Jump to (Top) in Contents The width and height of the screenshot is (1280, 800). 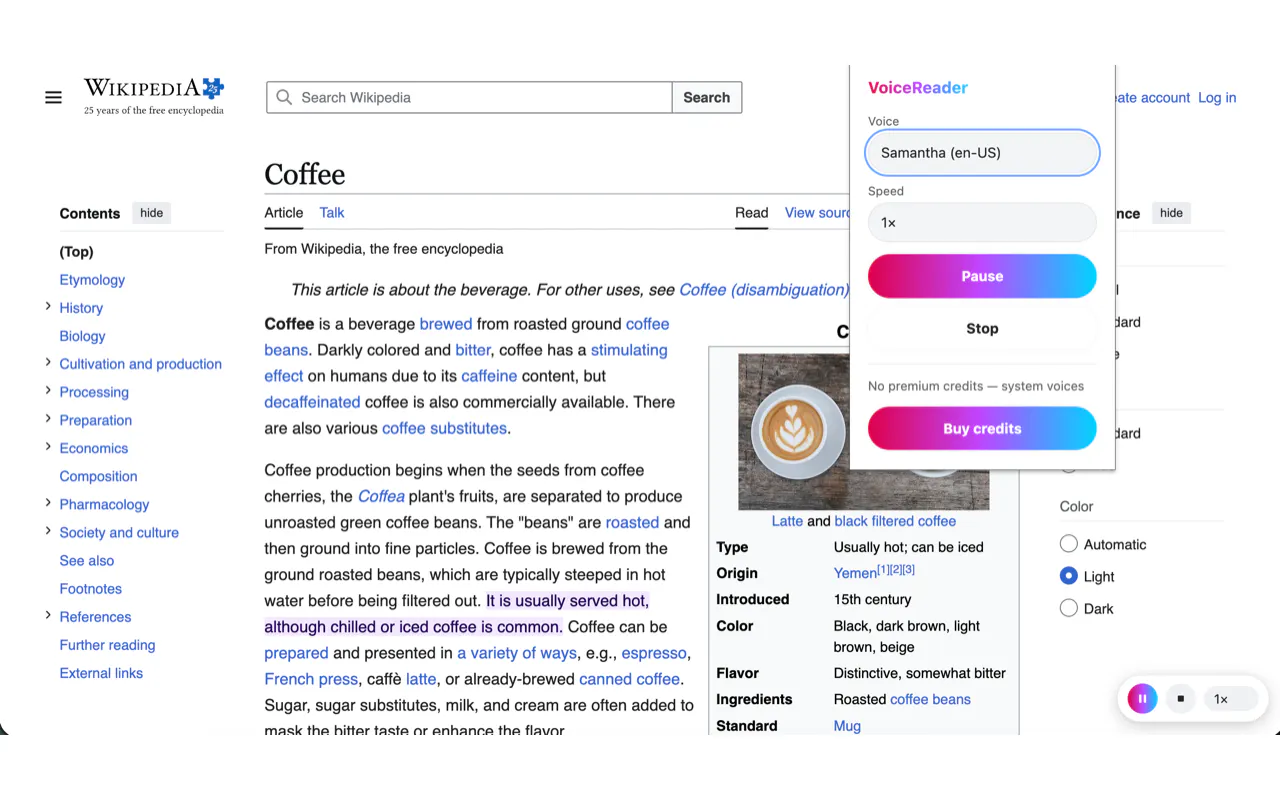(x=76, y=252)
